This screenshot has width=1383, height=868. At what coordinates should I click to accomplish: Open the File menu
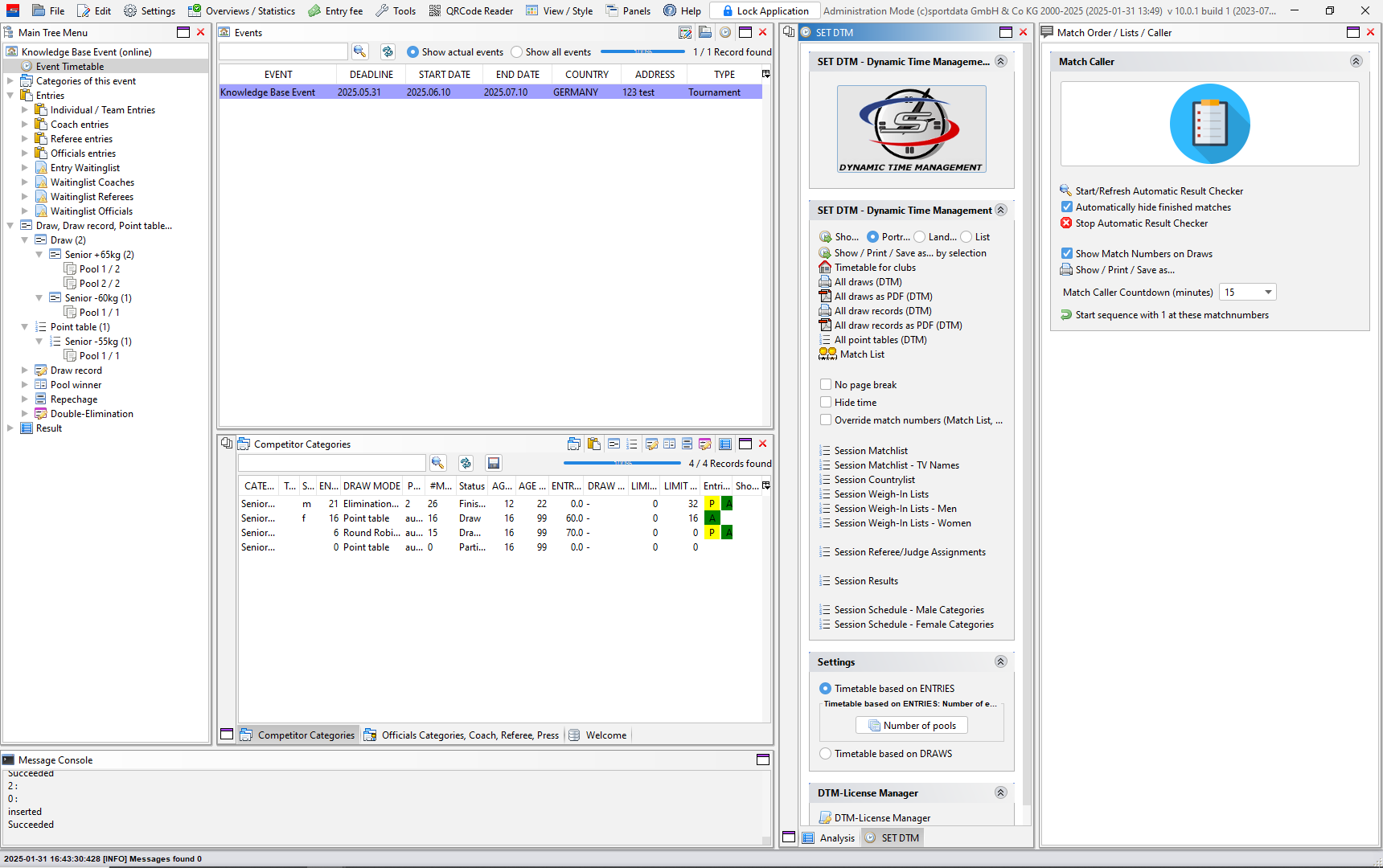click(x=48, y=10)
